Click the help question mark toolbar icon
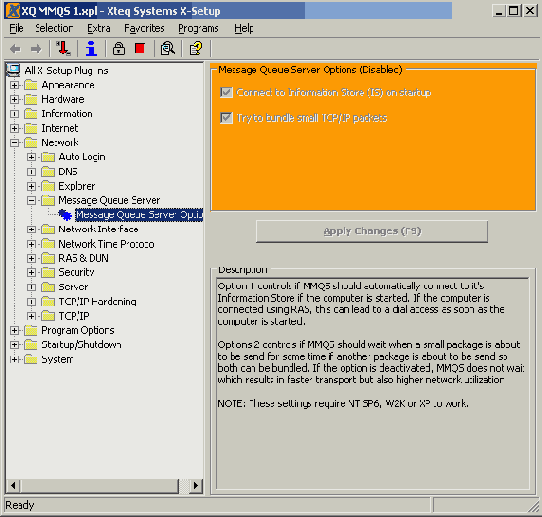542x517 pixels. coord(196,48)
